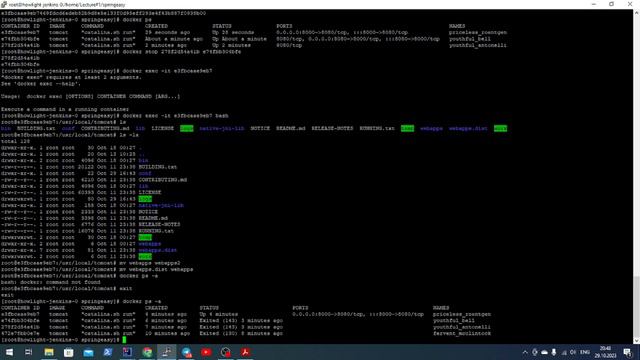The image size is (640, 360).
Task: Switch the ENG input language
Action: point(585,352)
